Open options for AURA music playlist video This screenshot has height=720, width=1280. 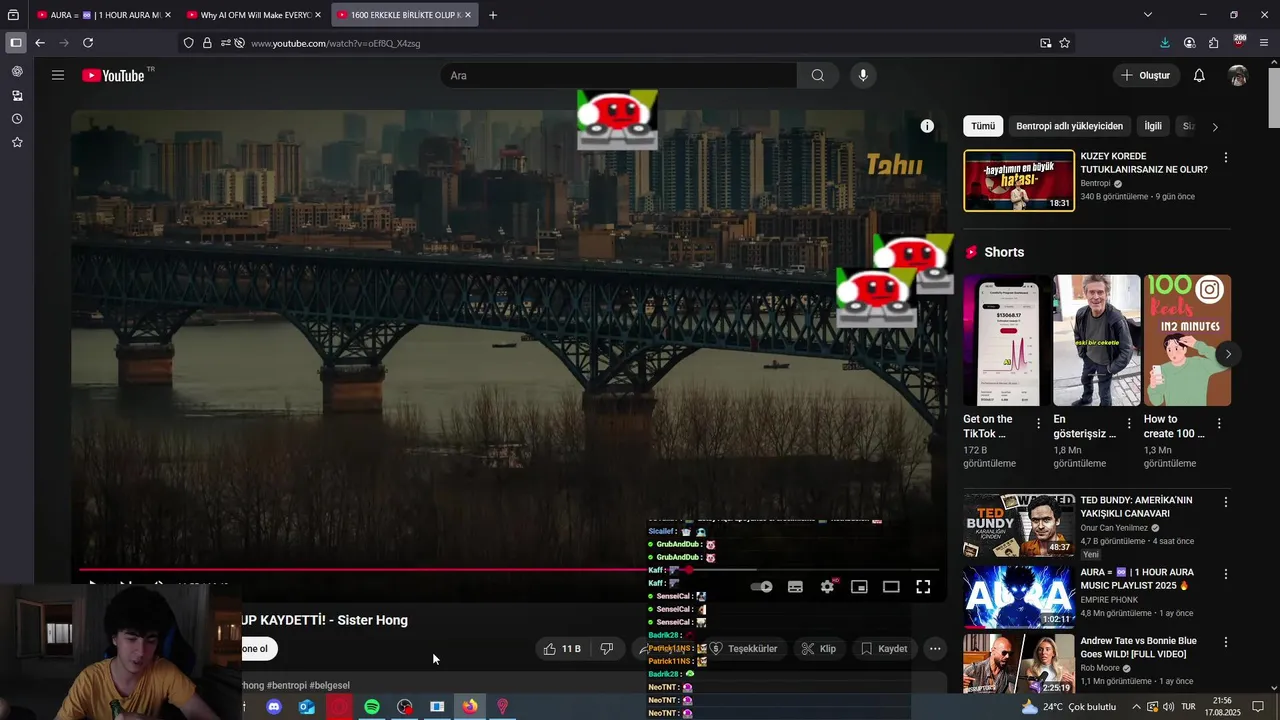point(1226,575)
